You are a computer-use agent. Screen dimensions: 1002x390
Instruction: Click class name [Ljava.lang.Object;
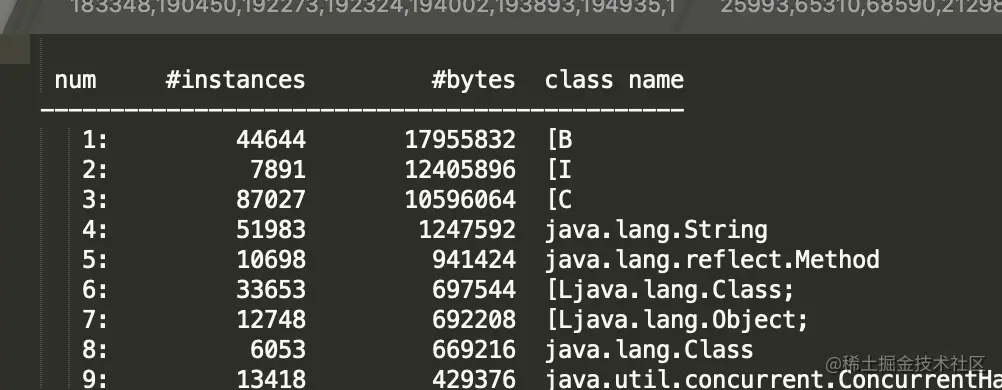point(677,320)
